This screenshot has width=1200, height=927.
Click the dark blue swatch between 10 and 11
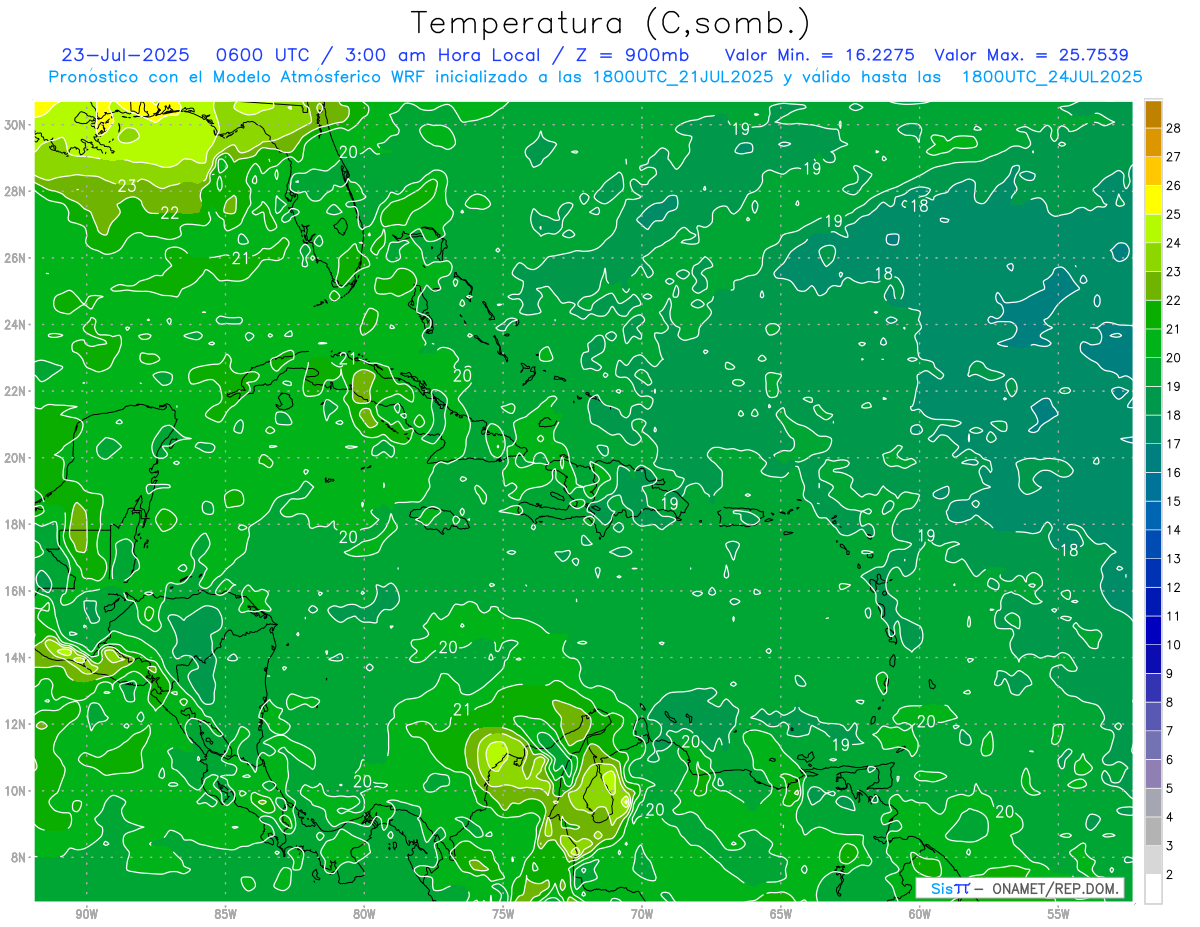[1153, 631]
